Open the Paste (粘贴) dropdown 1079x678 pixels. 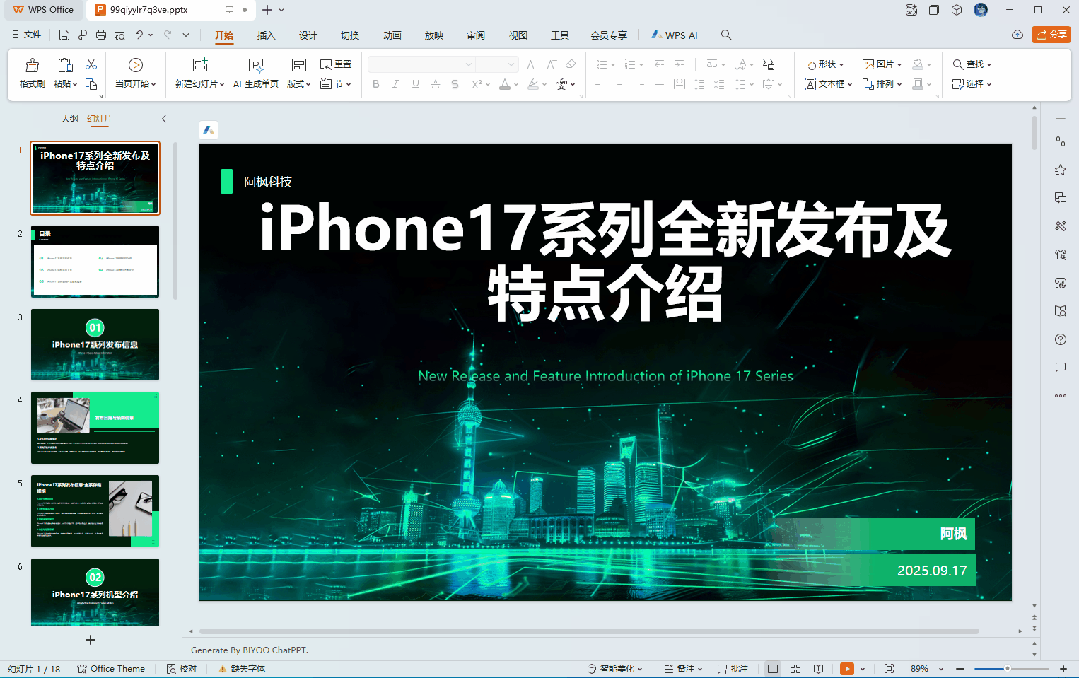point(65,84)
